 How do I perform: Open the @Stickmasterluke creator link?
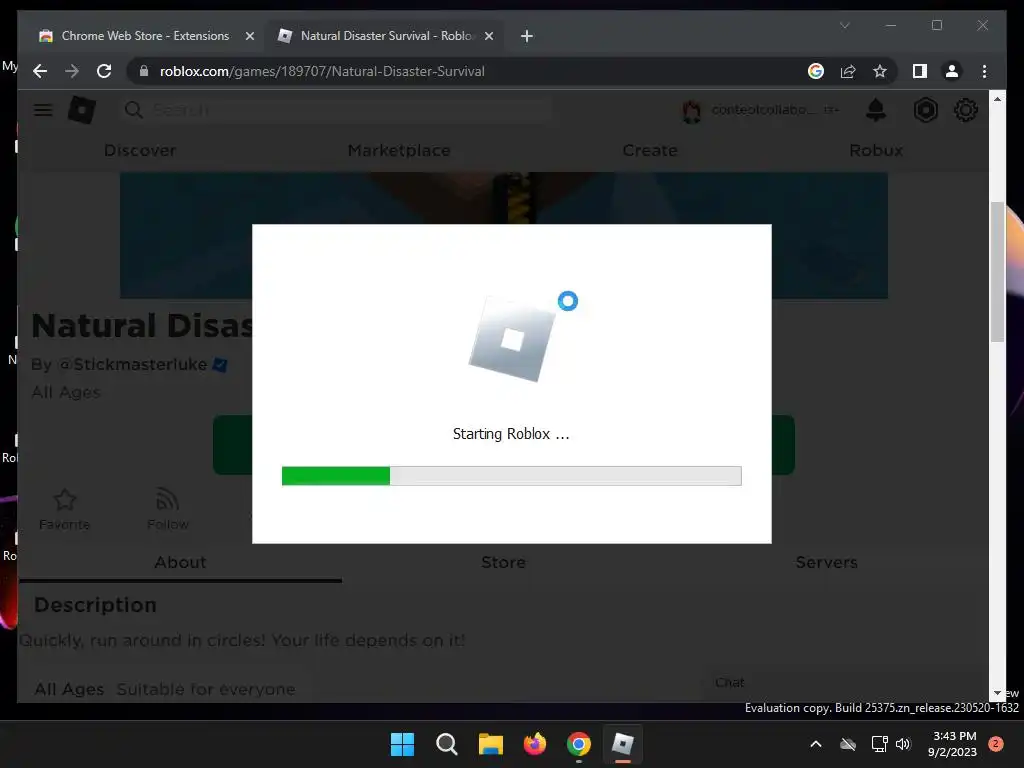point(132,364)
